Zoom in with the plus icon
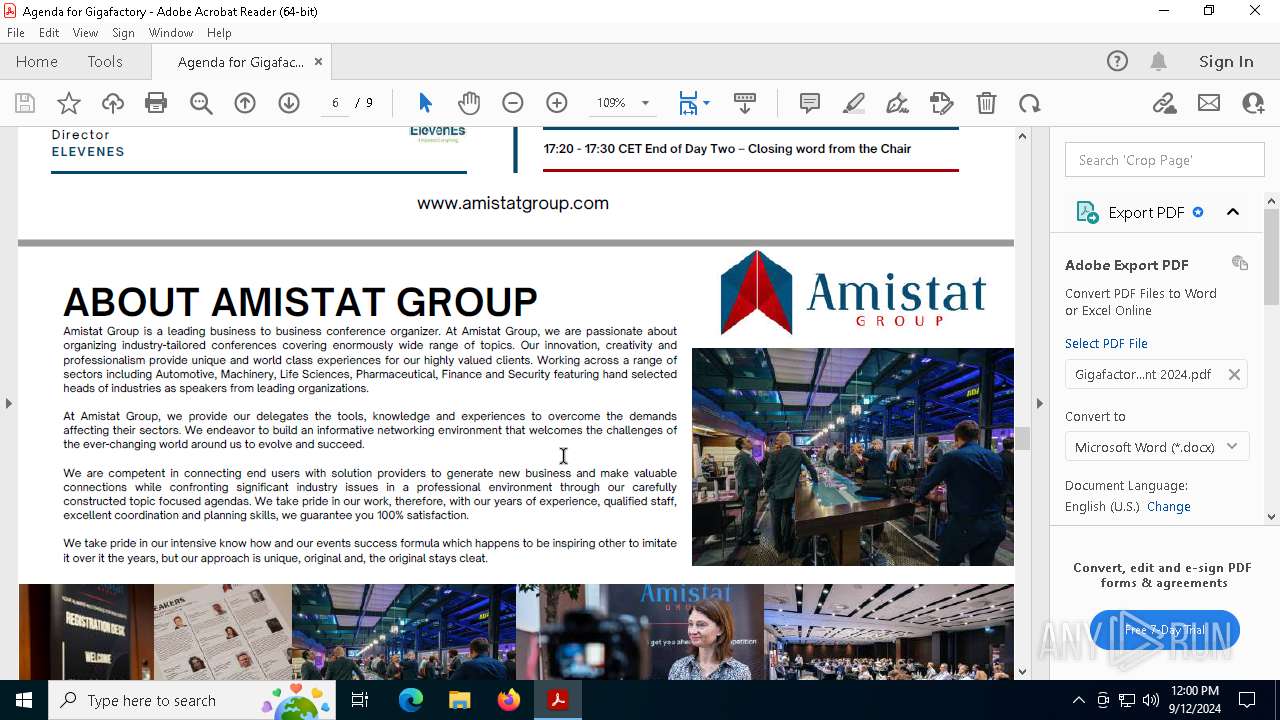The height and width of the screenshot is (720, 1280). coord(557,103)
